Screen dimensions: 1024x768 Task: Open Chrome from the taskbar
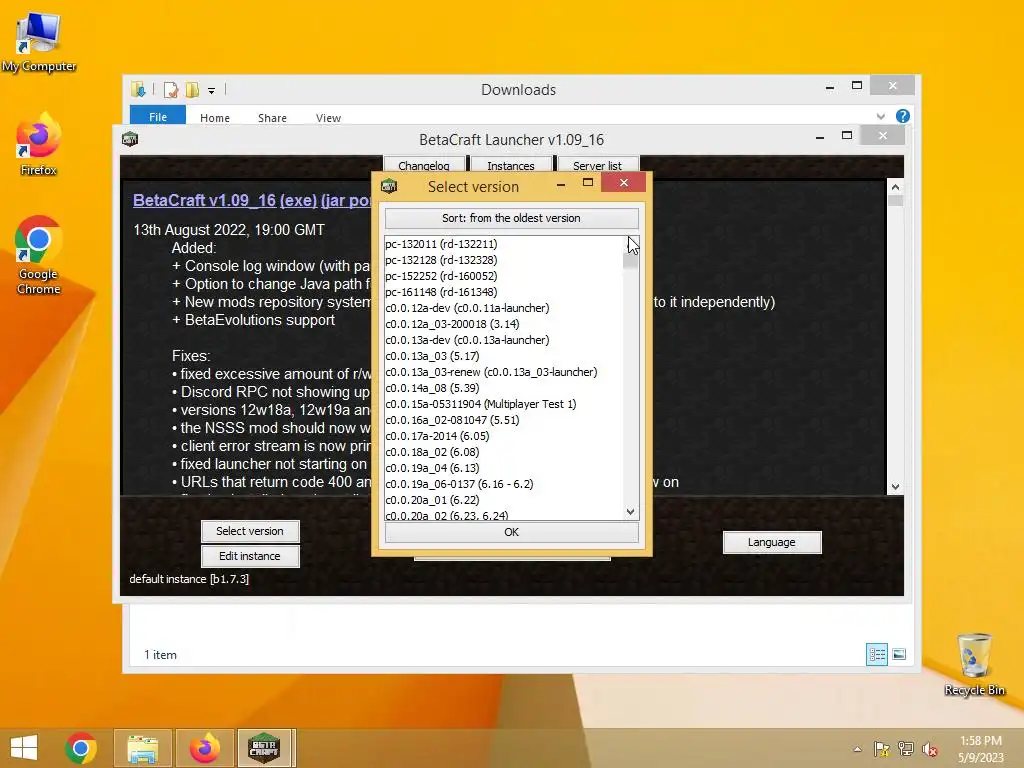81,748
